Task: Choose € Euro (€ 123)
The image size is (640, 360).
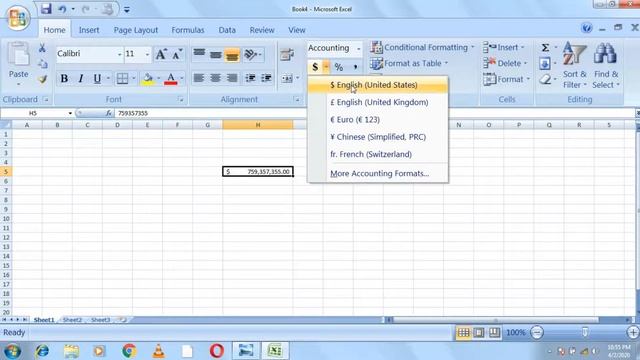Action: coord(378,120)
